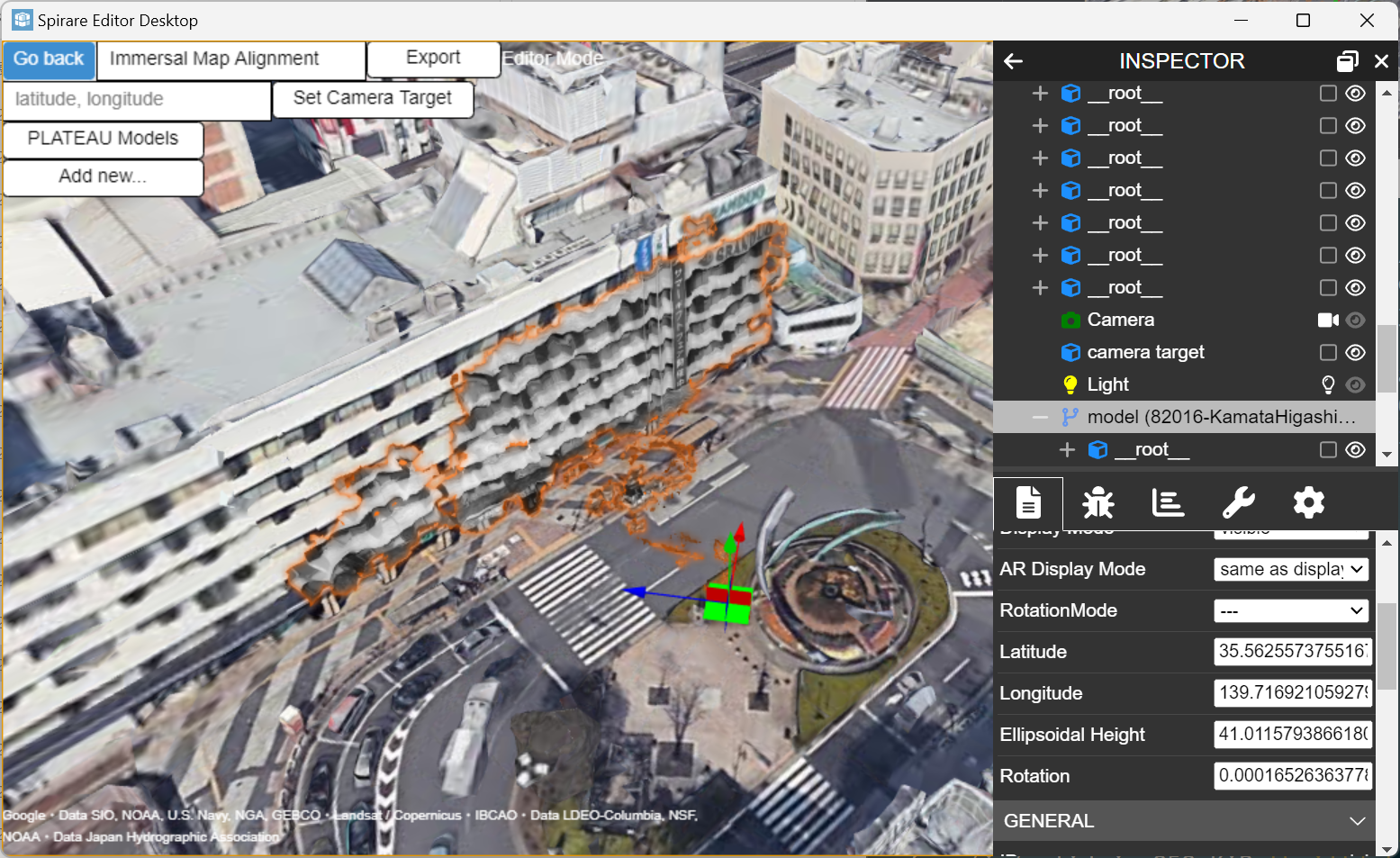
Task: Toggle the eye icon on the Light entry
Action: [x=1356, y=384]
